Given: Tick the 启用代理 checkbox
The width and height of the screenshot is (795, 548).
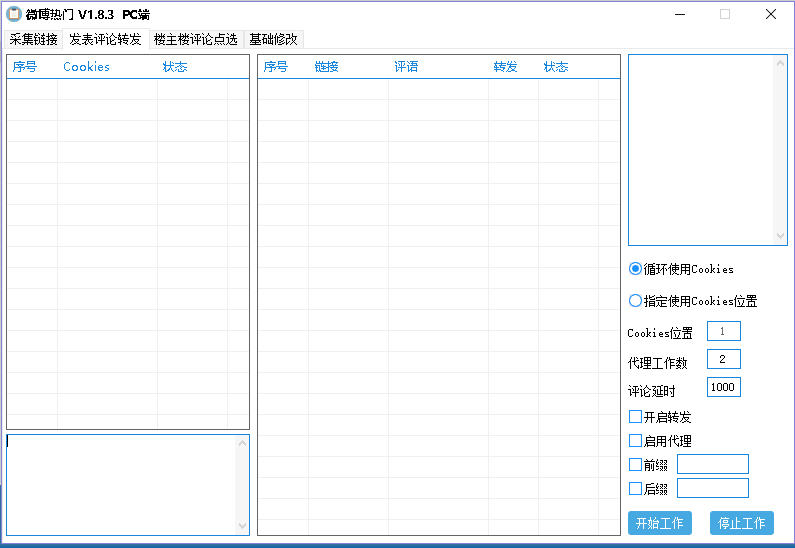Looking at the screenshot, I should click(x=635, y=440).
